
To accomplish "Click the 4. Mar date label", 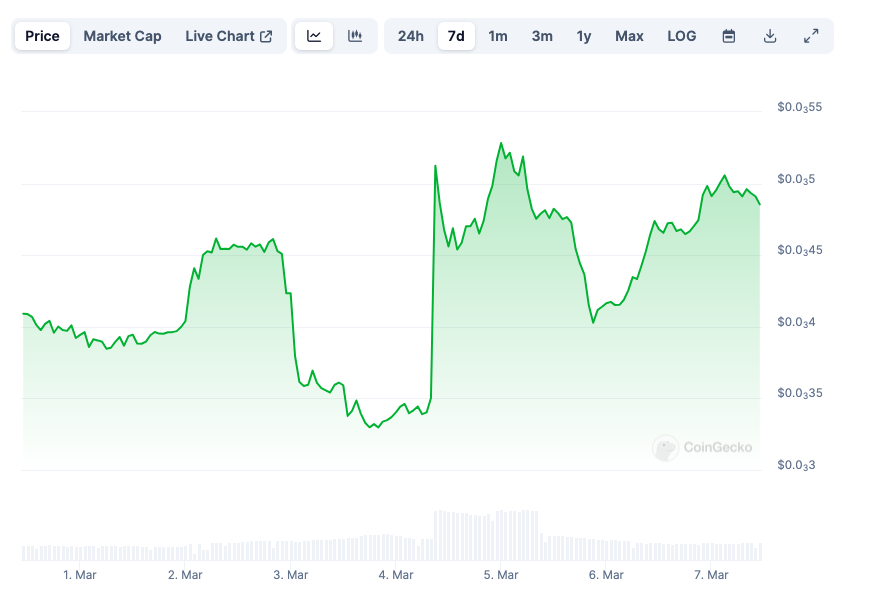I will point(396,575).
